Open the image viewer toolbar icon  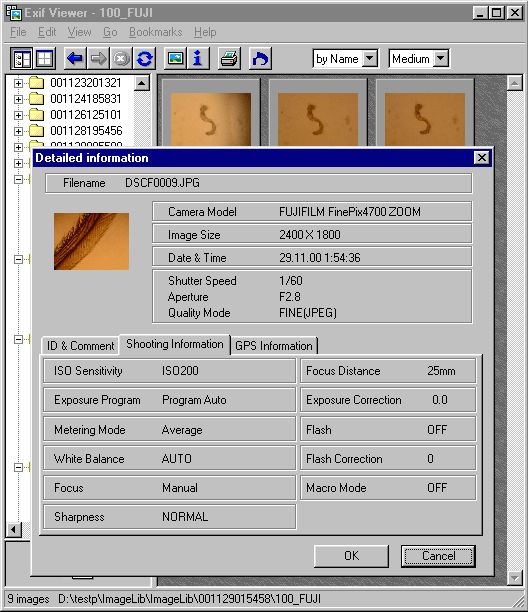pos(175,59)
